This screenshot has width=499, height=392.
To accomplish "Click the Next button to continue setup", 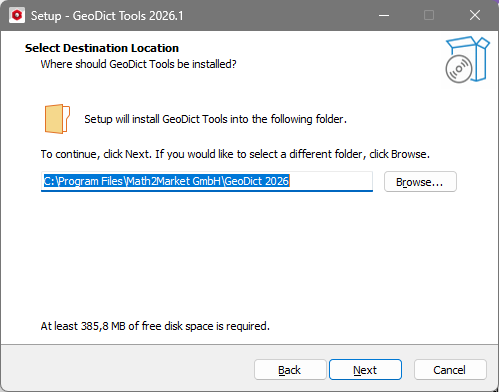I will pyautogui.click(x=365, y=370).
